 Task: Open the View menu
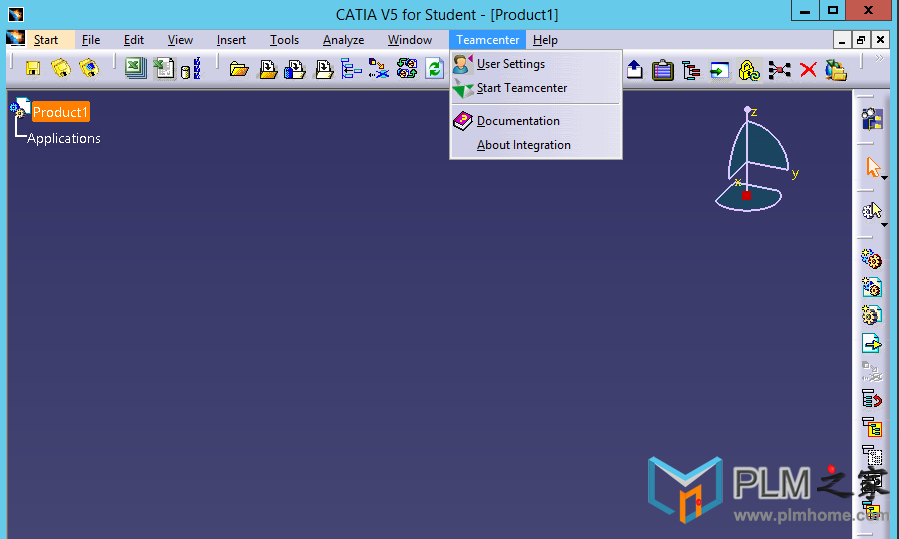(180, 40)
